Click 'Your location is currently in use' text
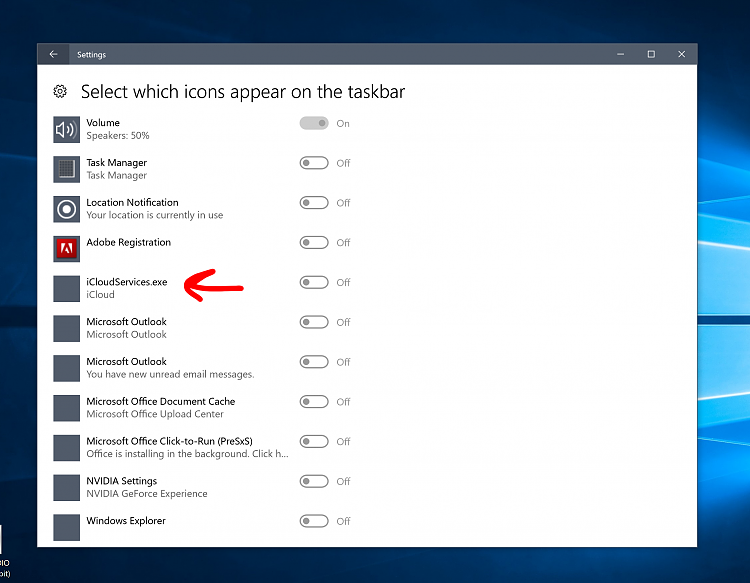 coord(154,215)
